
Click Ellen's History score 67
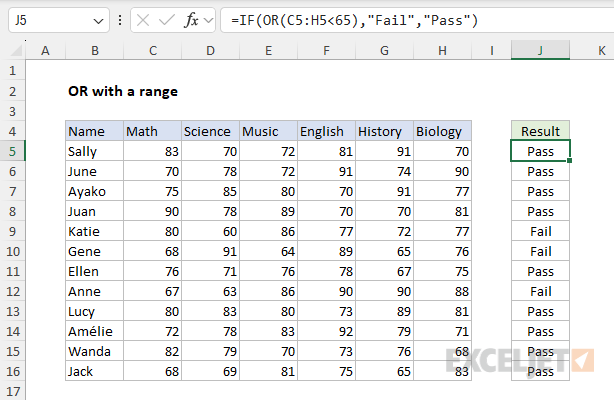(x=384, y=271)
